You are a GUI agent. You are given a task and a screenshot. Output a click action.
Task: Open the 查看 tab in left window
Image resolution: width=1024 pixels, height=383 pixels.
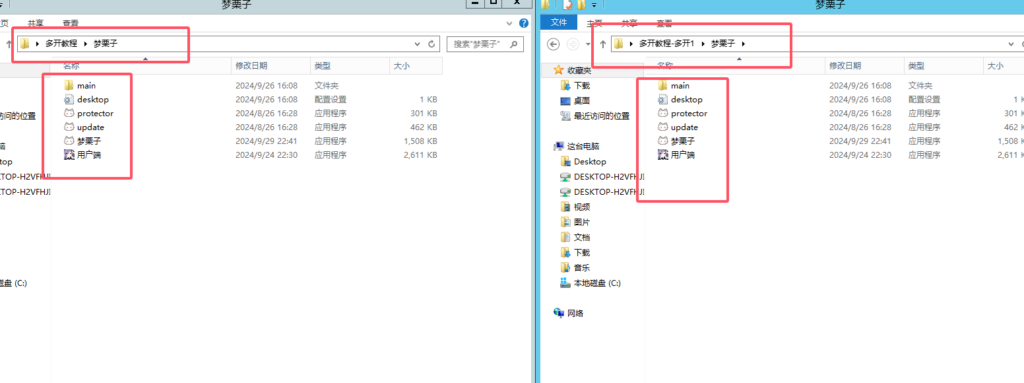70,23
